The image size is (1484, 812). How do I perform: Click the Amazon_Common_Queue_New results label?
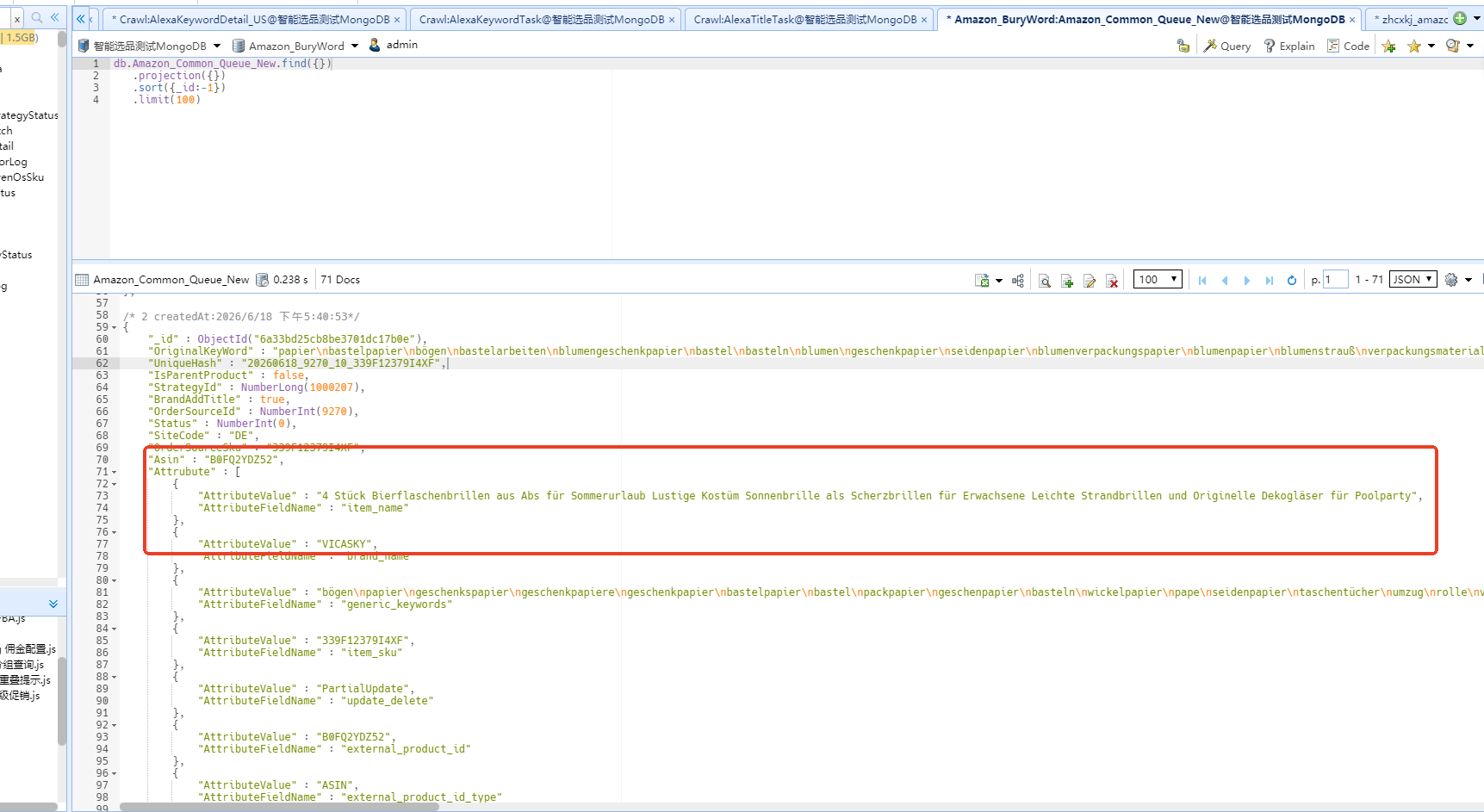[x=171, y=280]
